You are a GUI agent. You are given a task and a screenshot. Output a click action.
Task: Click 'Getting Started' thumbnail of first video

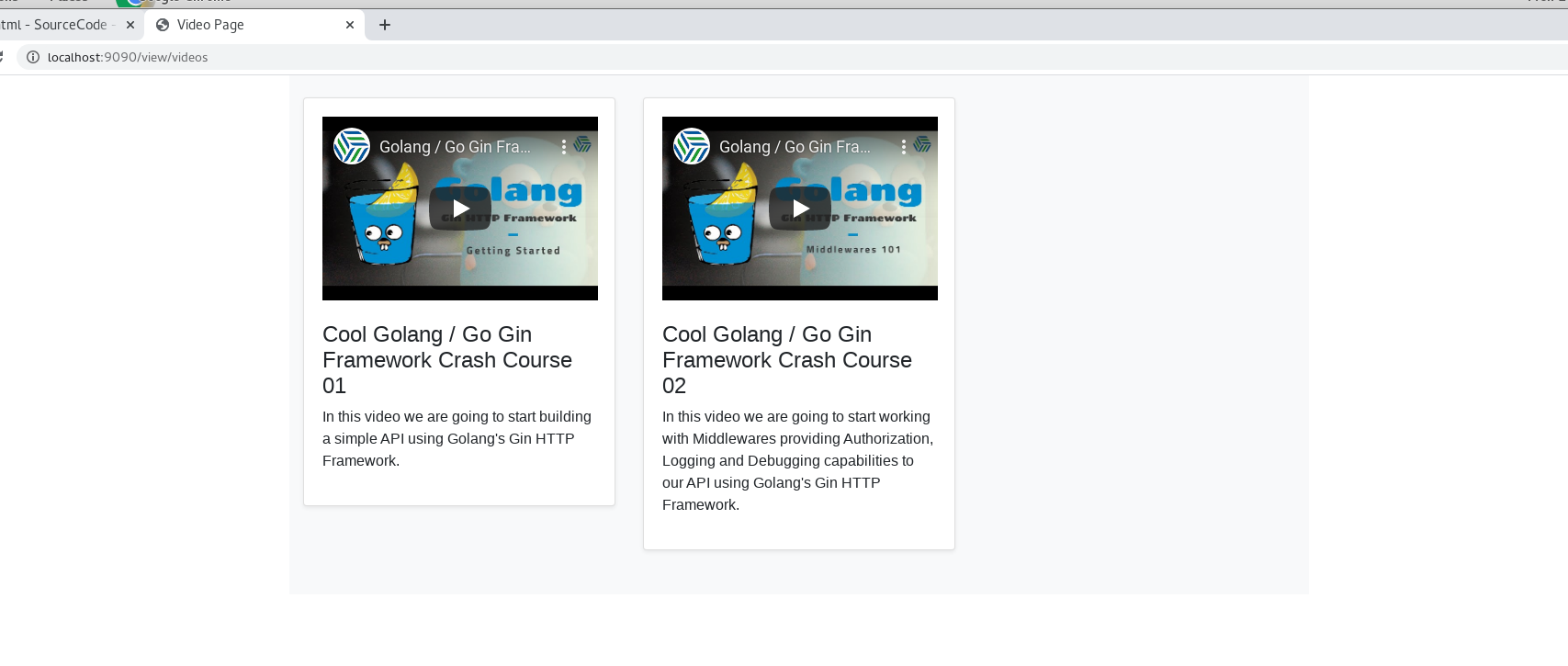tap(460, 209)
